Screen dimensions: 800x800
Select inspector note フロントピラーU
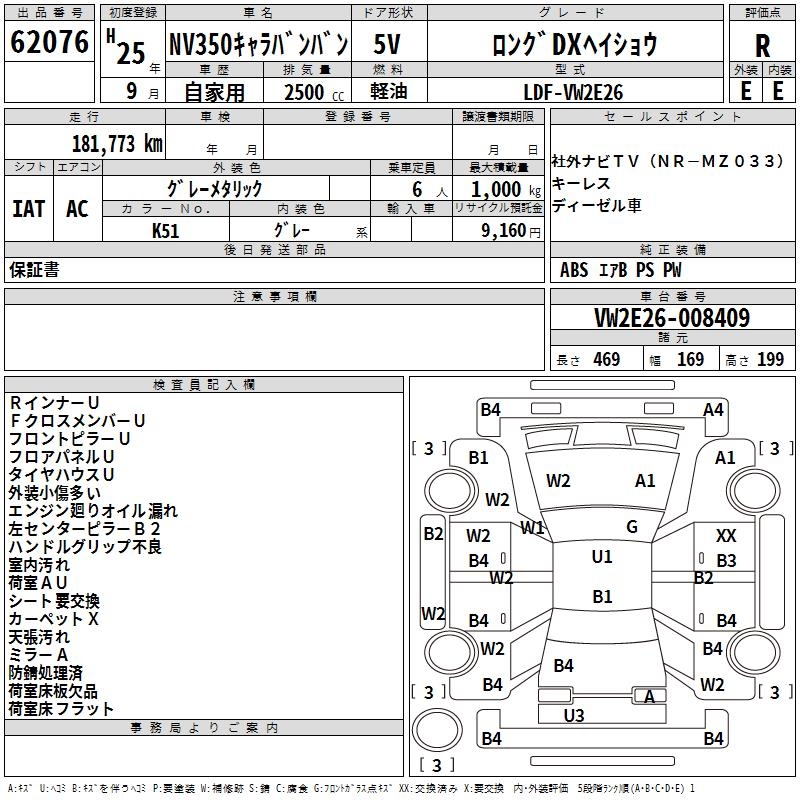pos(69,439)
